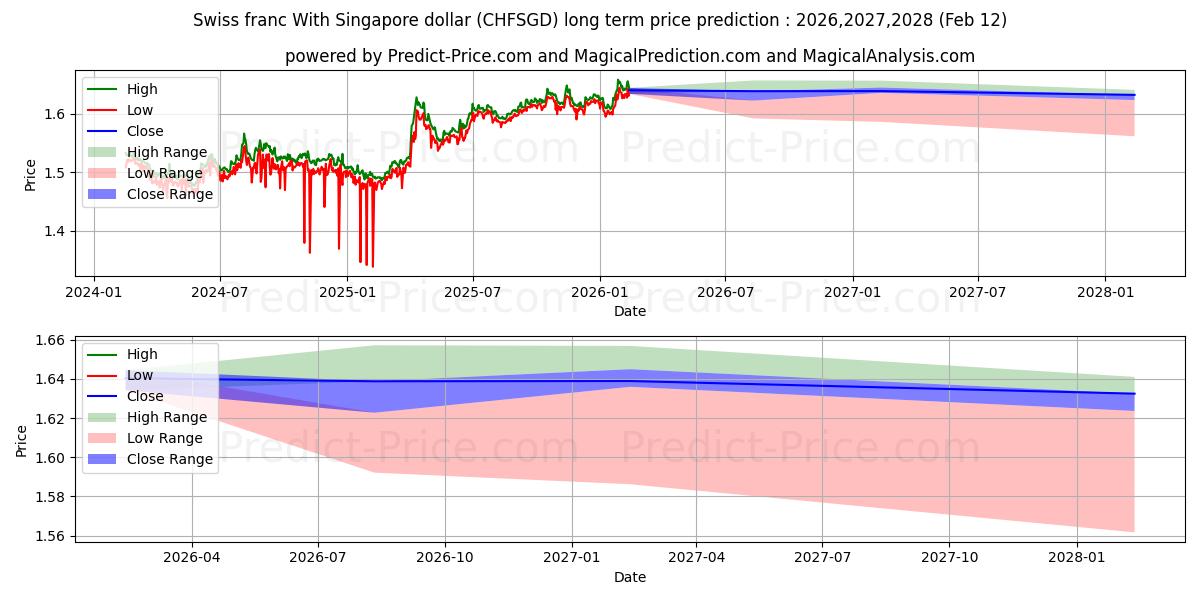1200x600 pixels.
Task: Click the 2025-07 tick on top chart axis
Action: point(472,291)
